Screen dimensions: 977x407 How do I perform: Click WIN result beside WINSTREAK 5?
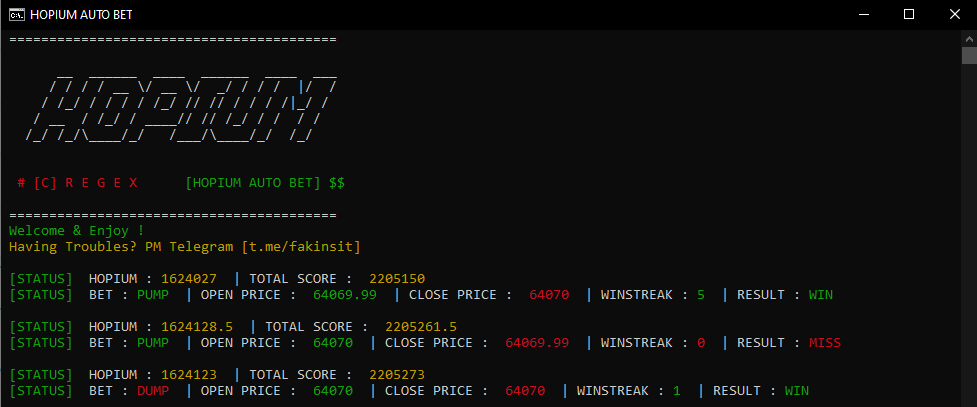point(821,295)
